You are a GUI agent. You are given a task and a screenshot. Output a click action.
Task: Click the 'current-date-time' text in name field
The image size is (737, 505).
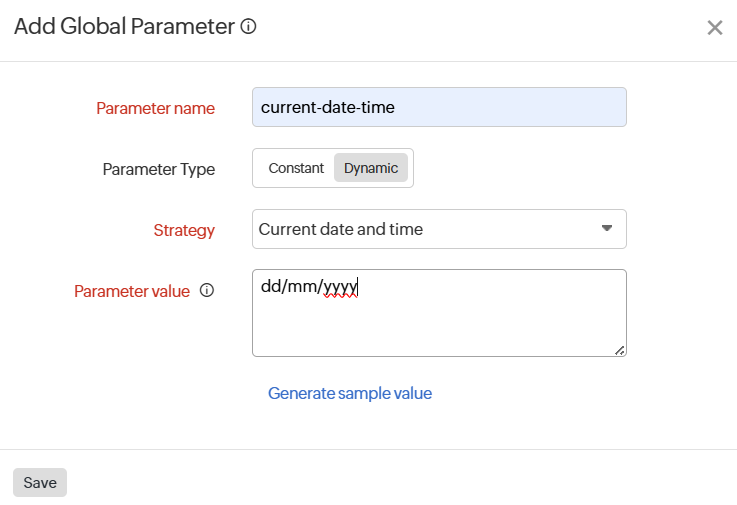(327, 107)
